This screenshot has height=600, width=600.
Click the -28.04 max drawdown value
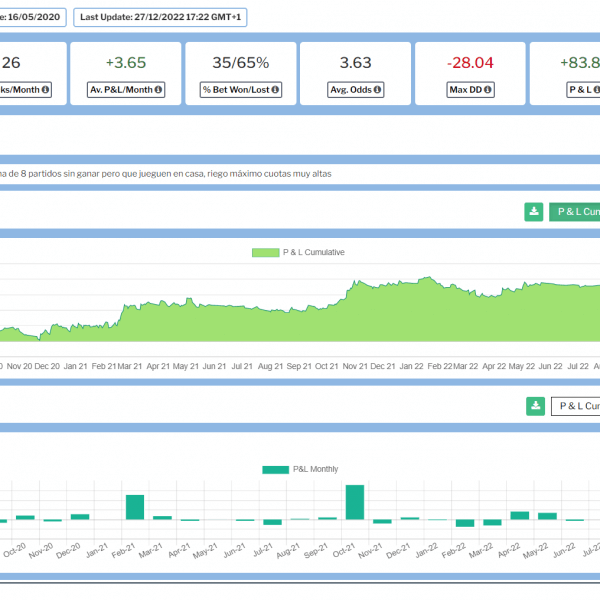(x=470, y=63)
